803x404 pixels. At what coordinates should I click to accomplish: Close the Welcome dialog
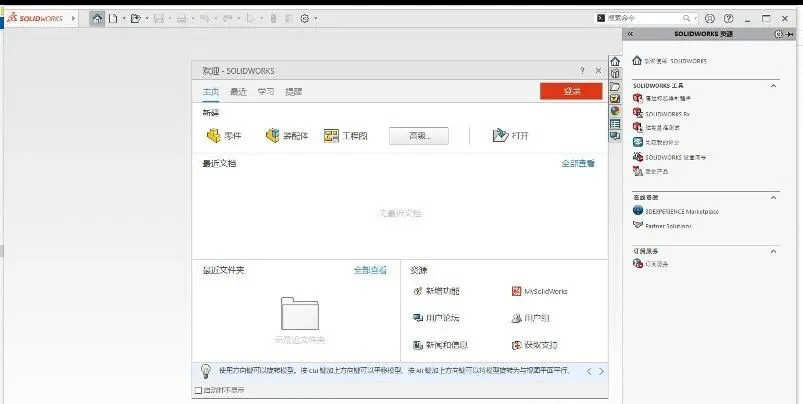[598, 71]
